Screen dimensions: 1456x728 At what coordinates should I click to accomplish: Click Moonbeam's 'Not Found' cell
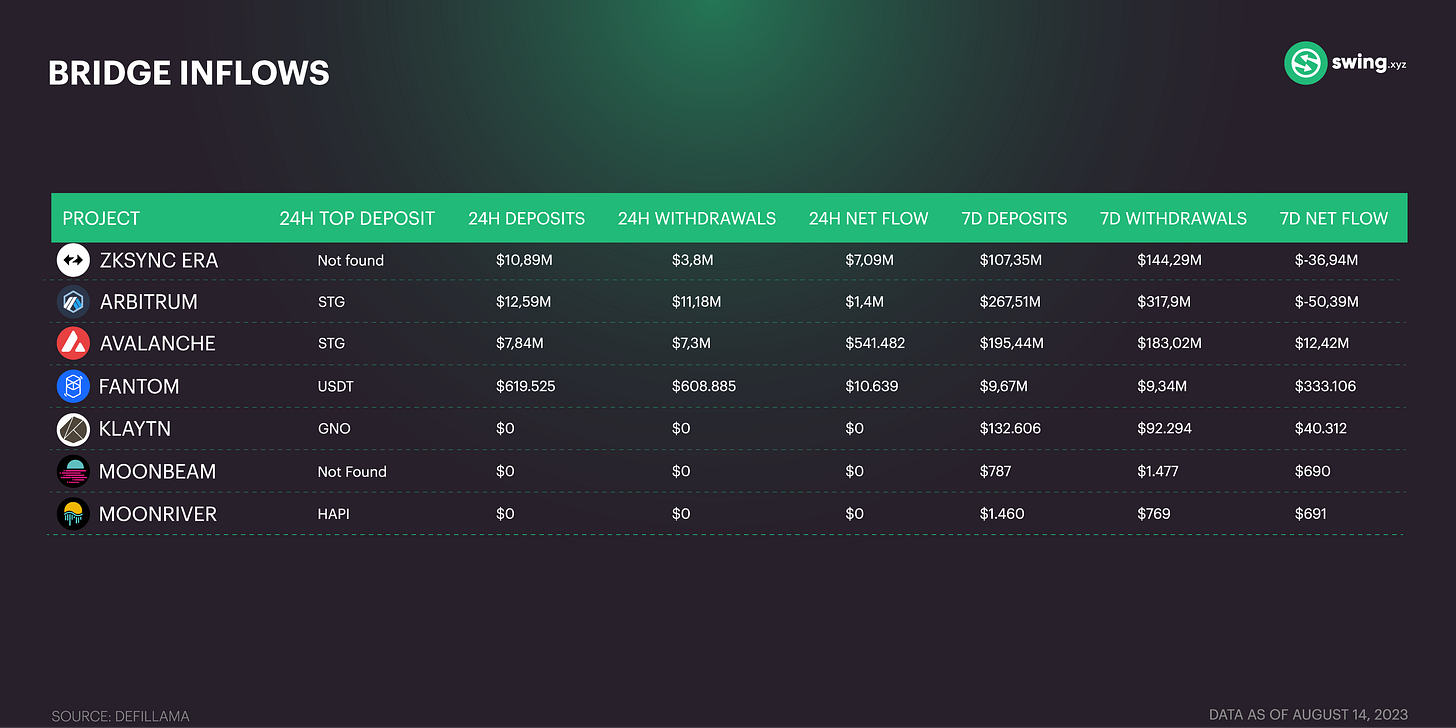(x=352, y=471)
